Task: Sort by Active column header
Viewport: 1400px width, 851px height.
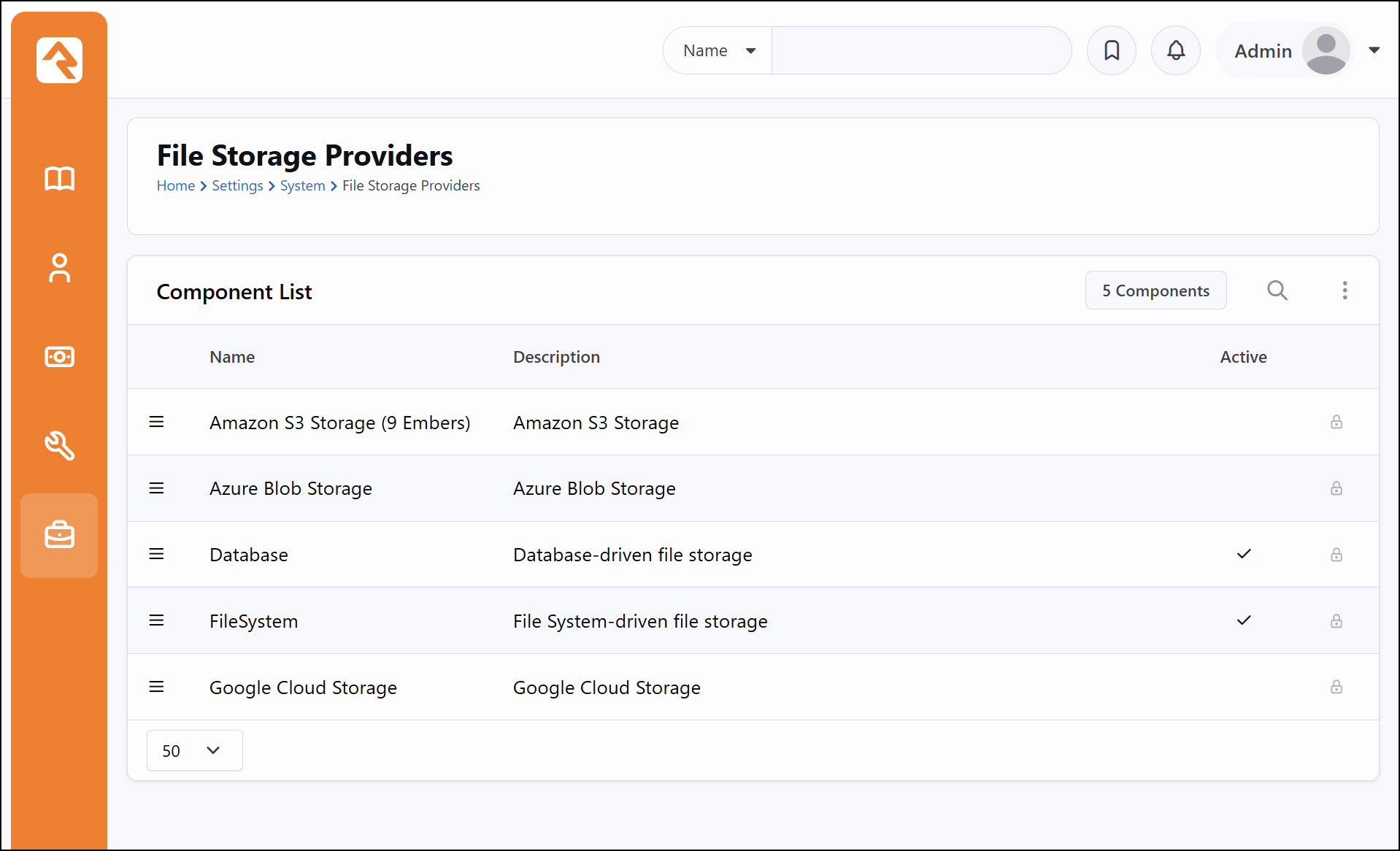Action: pos(1243,357)
